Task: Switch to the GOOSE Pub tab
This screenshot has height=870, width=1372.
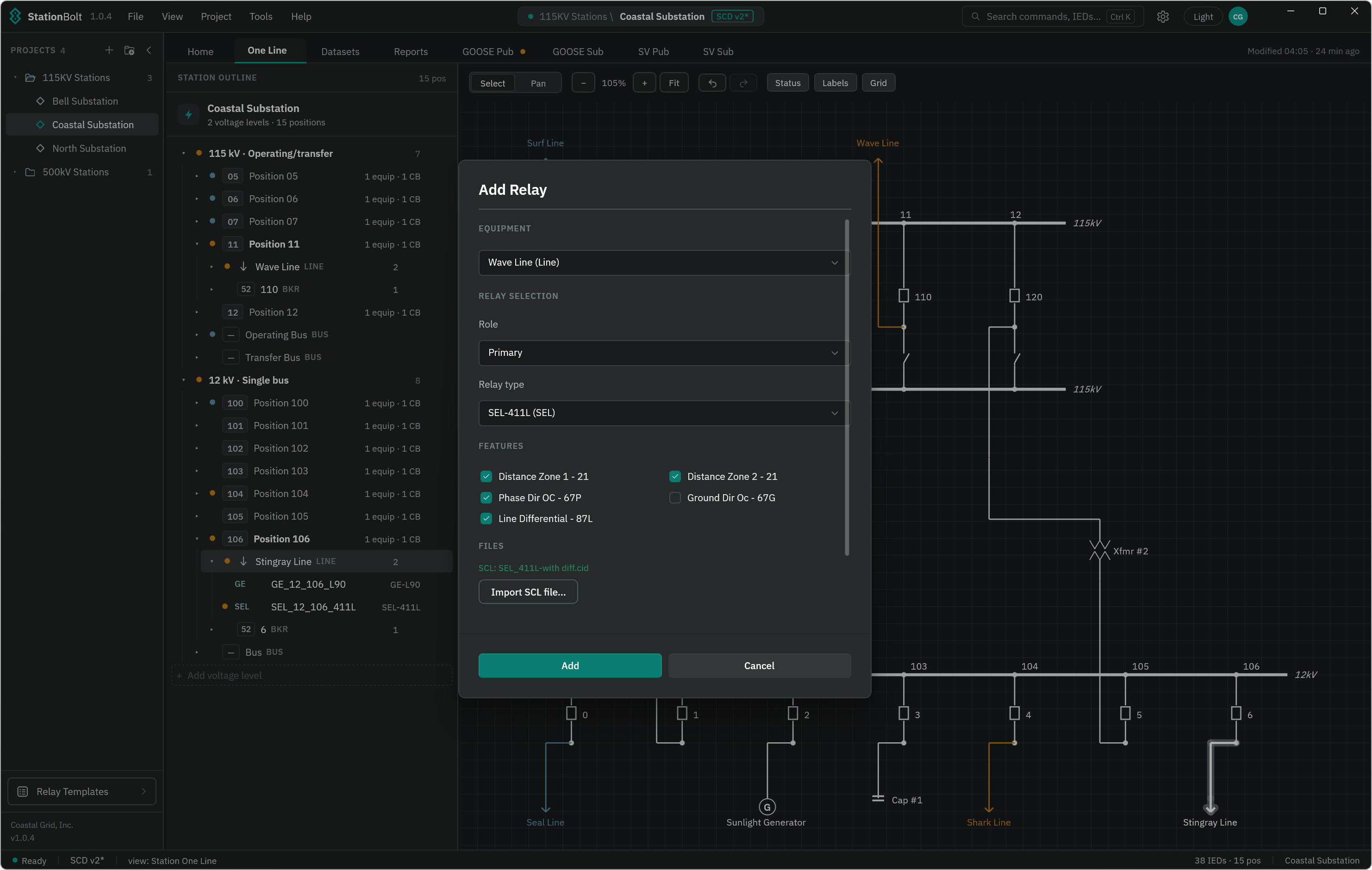Action: (x=493, y=51)
